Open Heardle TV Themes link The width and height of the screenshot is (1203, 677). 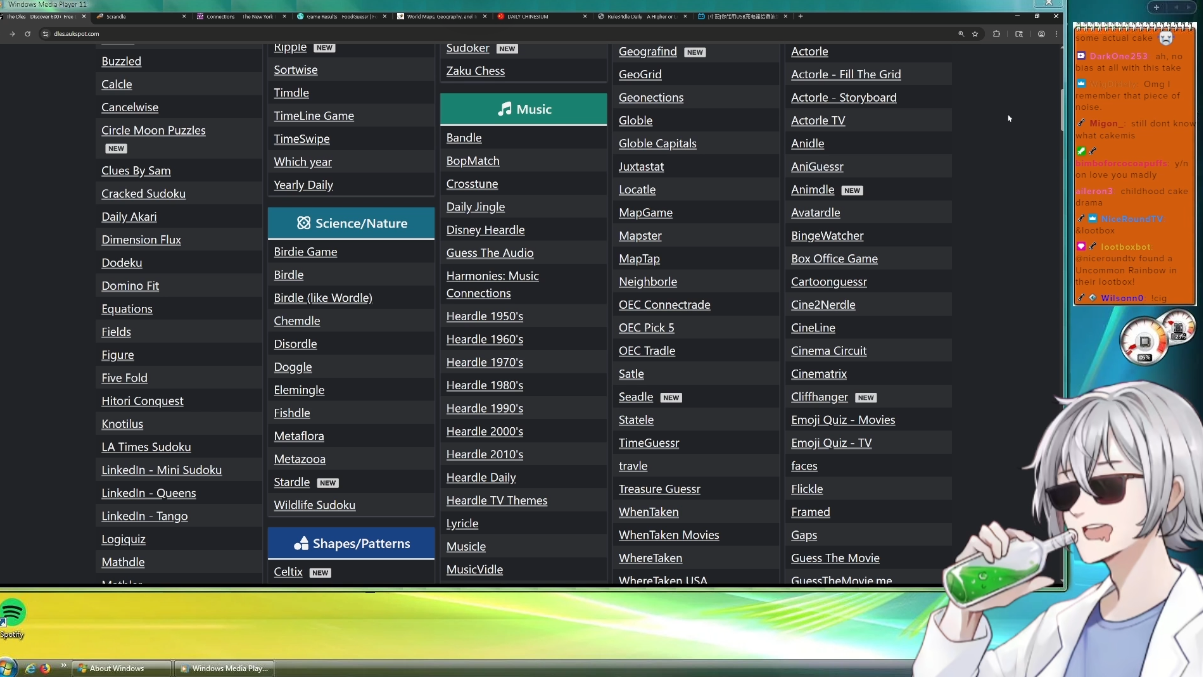(x=497, y=500)
